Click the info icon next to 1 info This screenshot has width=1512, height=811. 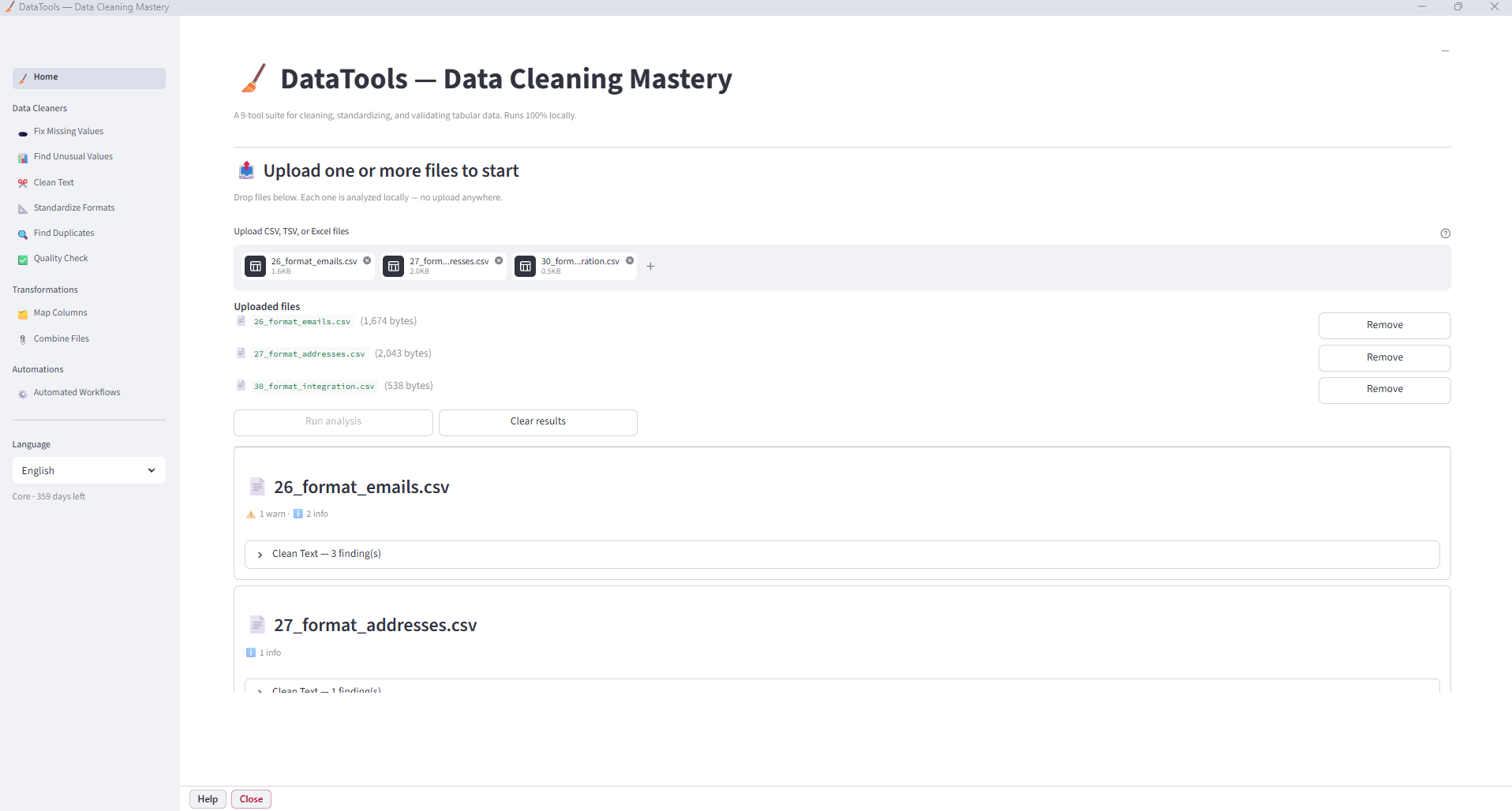(x=251, y=653)
